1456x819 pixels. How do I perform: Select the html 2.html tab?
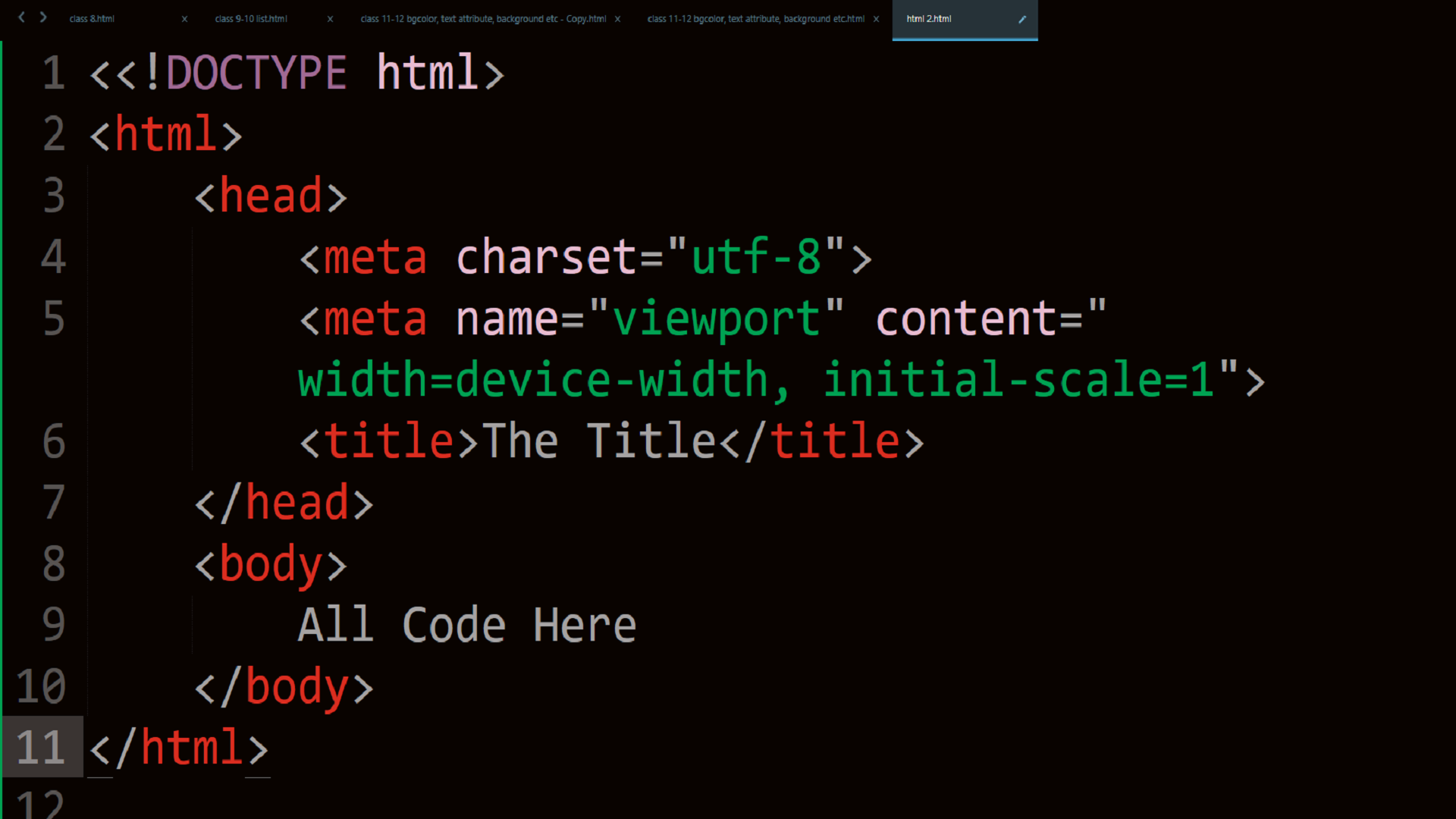pyautogui.click(x=929, y=19)
